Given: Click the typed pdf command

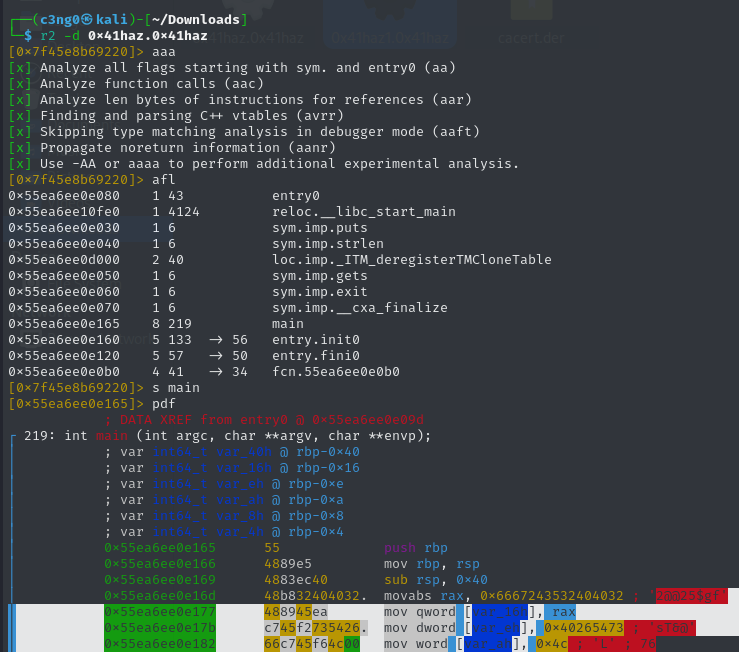Looking at the screenshot, I should (x=164, y=403).
